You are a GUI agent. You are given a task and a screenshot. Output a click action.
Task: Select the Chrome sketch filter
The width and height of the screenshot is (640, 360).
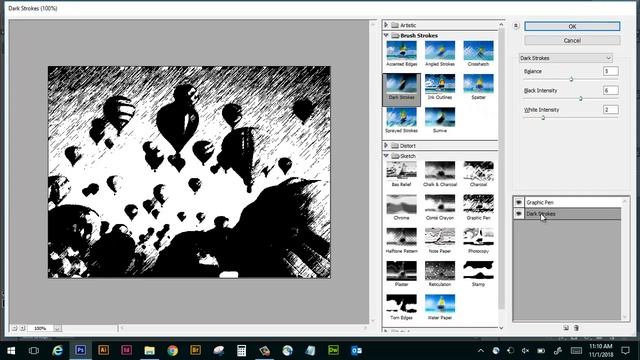pyautogui.click(x=401, y=207)
